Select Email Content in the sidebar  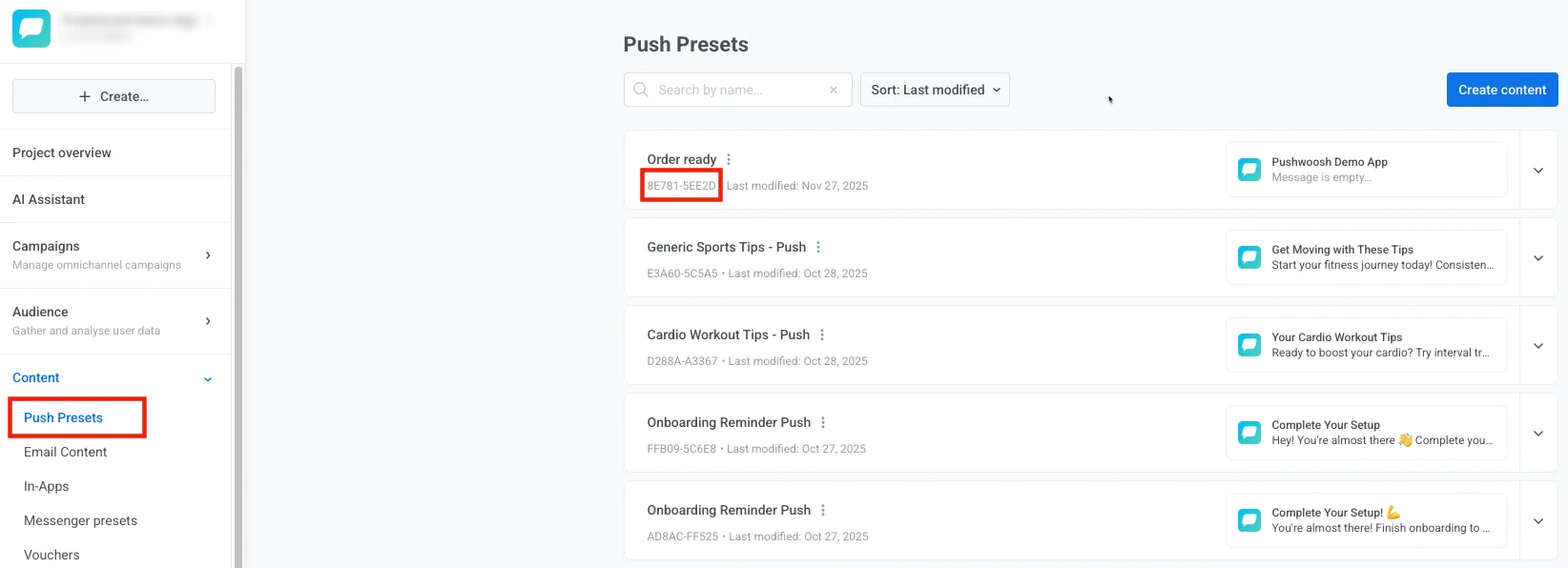pyautogui.click(x=65, y=452)
